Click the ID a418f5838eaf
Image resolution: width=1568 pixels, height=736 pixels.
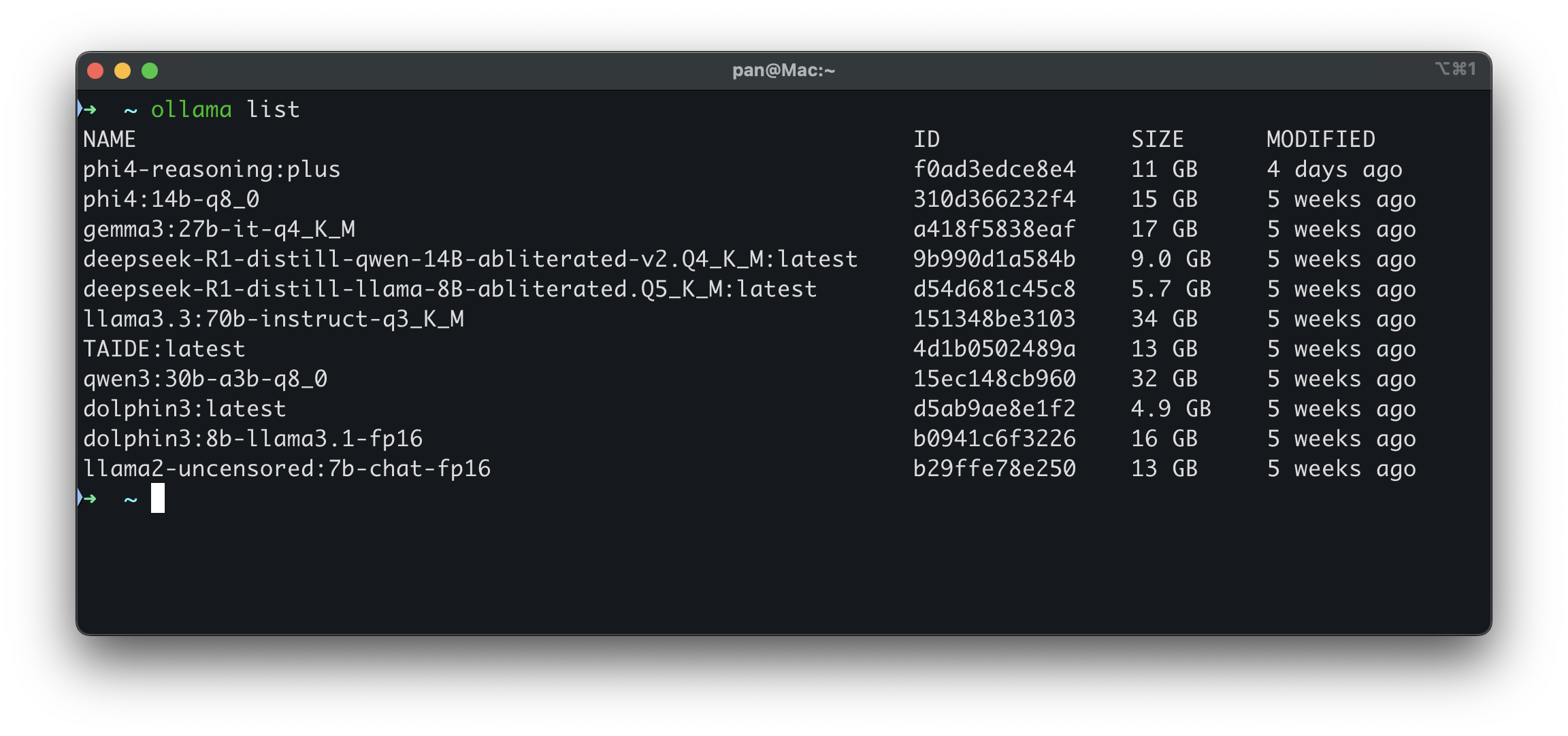(x=994, y=229)
